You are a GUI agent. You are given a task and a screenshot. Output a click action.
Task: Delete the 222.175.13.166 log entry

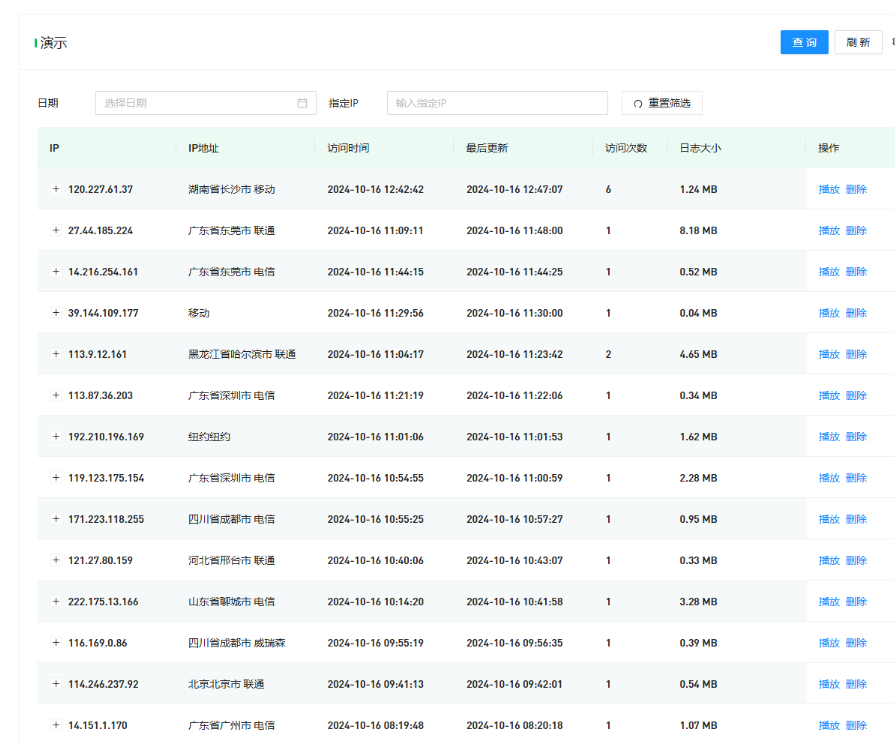coord(856,601)
